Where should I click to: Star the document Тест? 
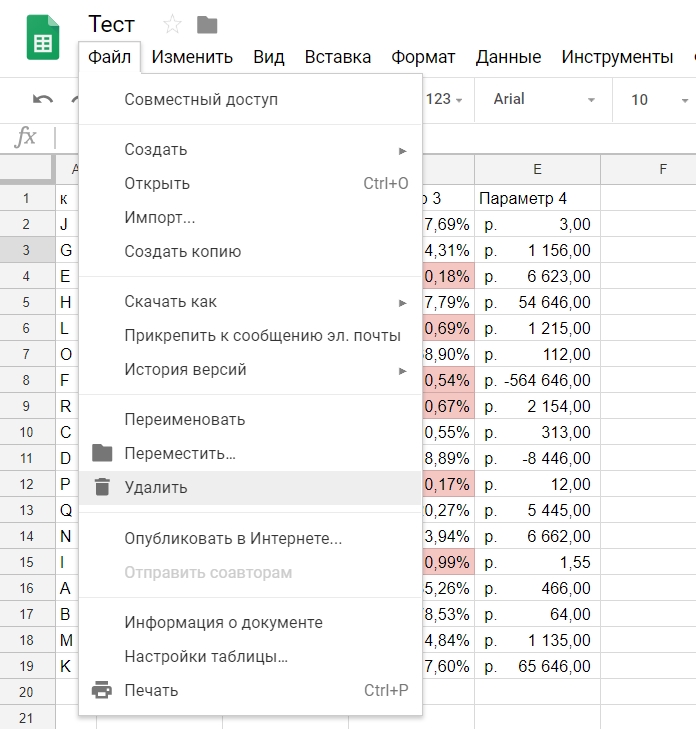click(172, 25)
